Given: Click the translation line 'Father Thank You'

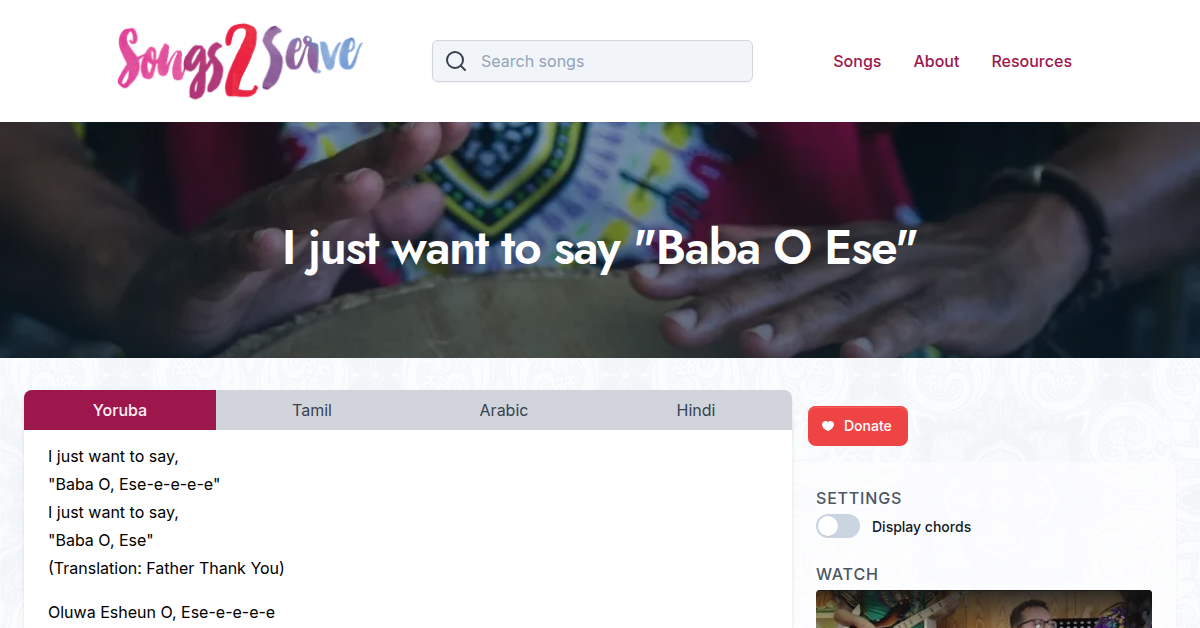Looking at the screenshot, I should pos(166,568).
